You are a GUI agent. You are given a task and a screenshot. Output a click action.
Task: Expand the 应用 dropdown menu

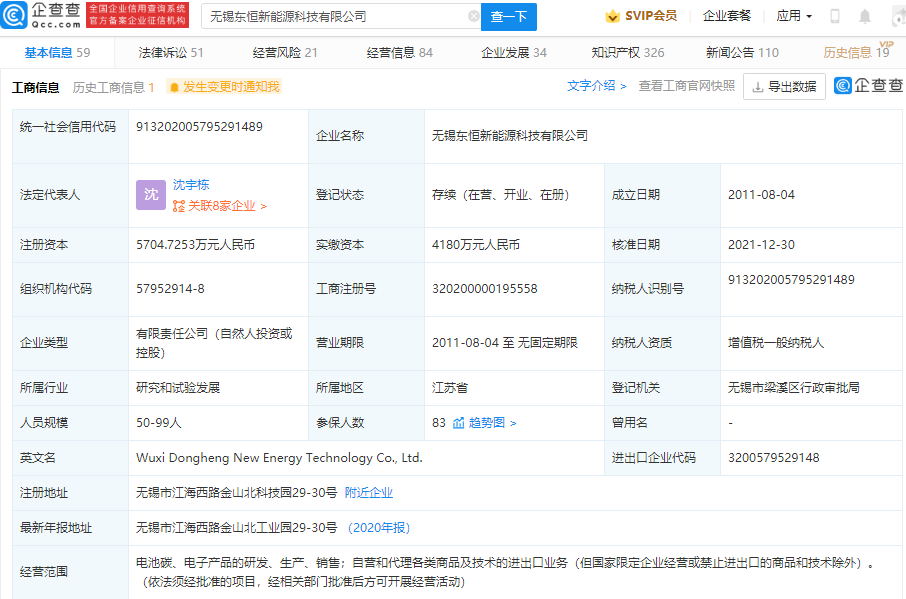[794, 16]
